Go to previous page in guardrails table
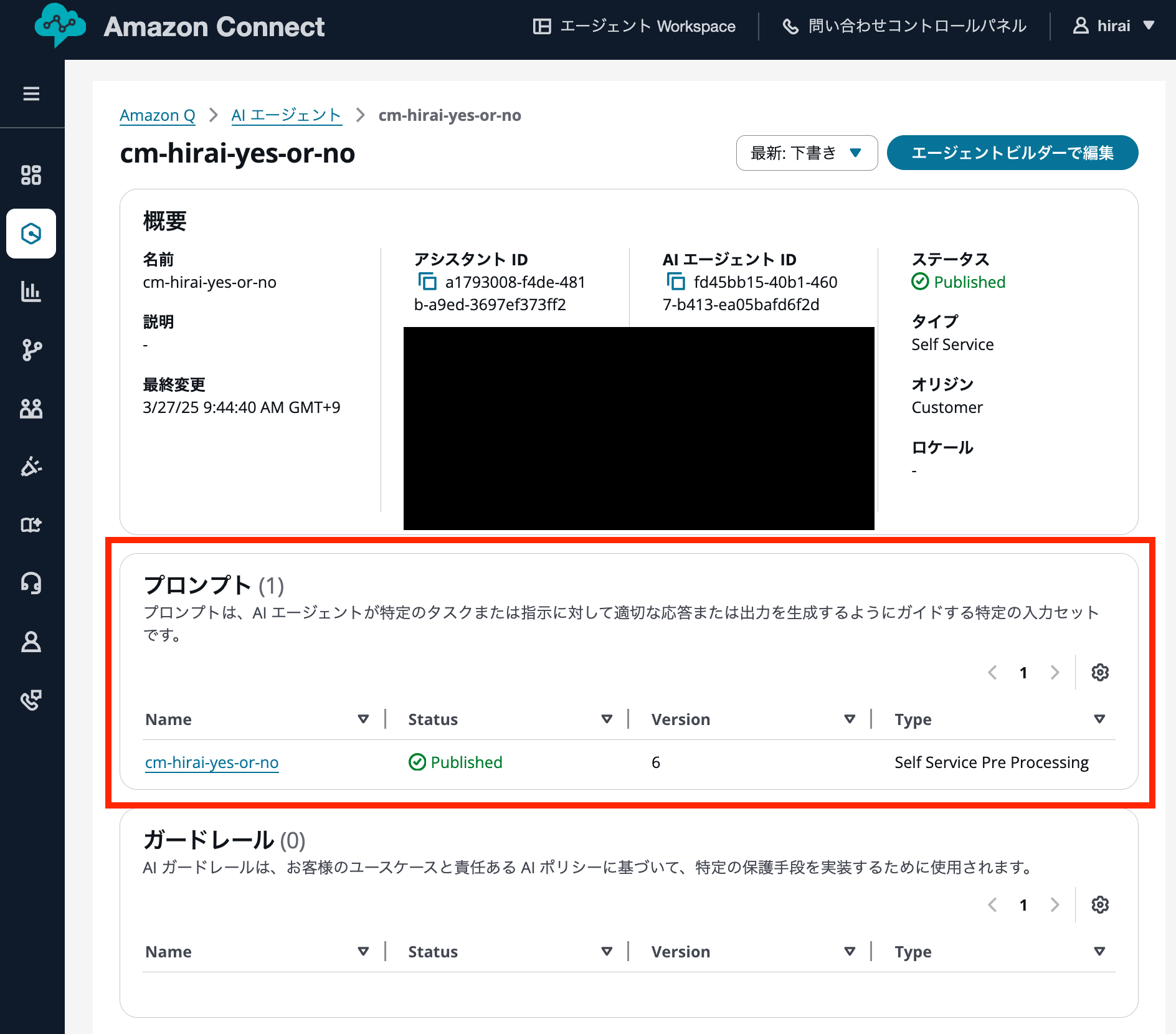The height and width of the screenshot is (1034, 1176). (x=993, y=905)
